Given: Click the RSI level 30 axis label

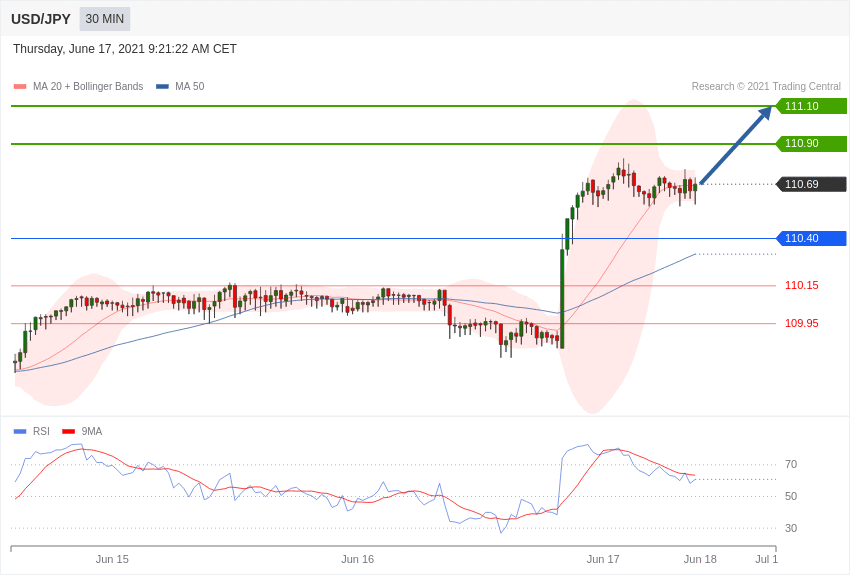Looking at the screenshot, I should 791,528.
